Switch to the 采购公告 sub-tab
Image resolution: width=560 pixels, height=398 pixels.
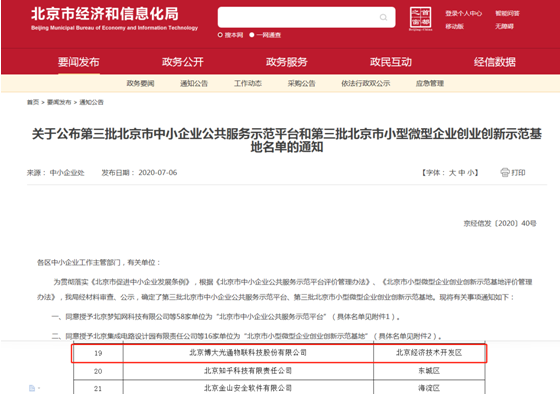click(x=301, y=83)
